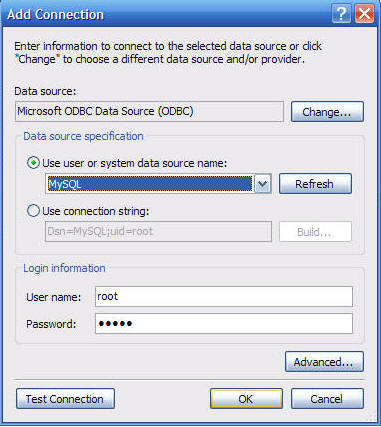Click the Microsoft ODBC Data Source field

[149, 111]
